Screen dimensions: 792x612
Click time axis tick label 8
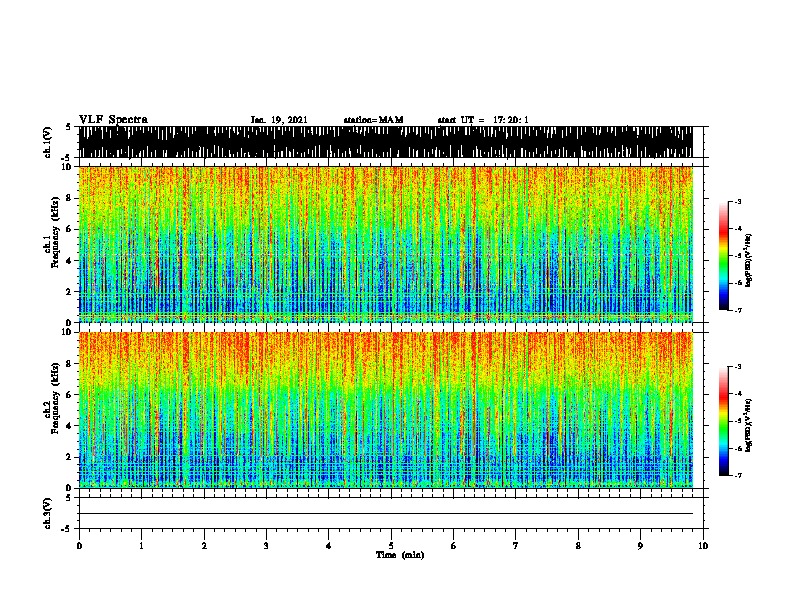point(578,546)
